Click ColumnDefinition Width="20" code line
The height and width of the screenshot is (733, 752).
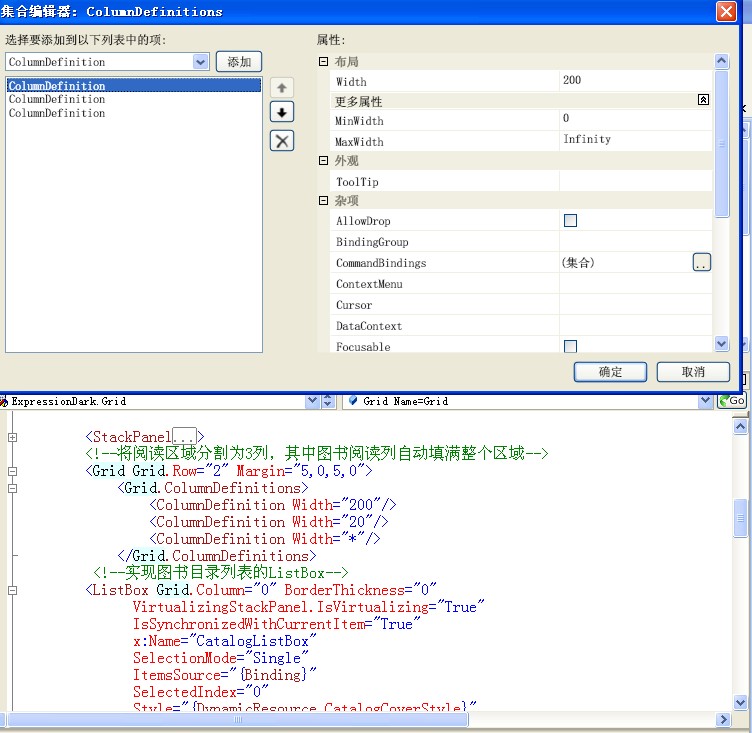tap(269, 522)
